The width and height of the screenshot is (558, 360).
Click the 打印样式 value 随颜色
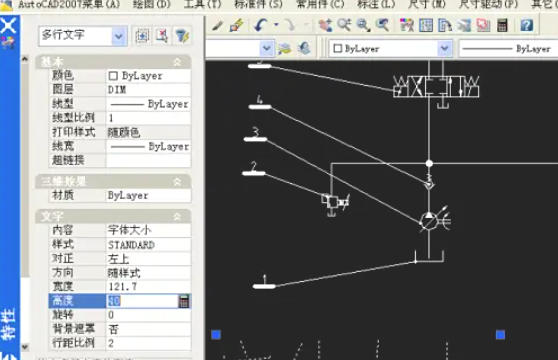pos(148,132)
